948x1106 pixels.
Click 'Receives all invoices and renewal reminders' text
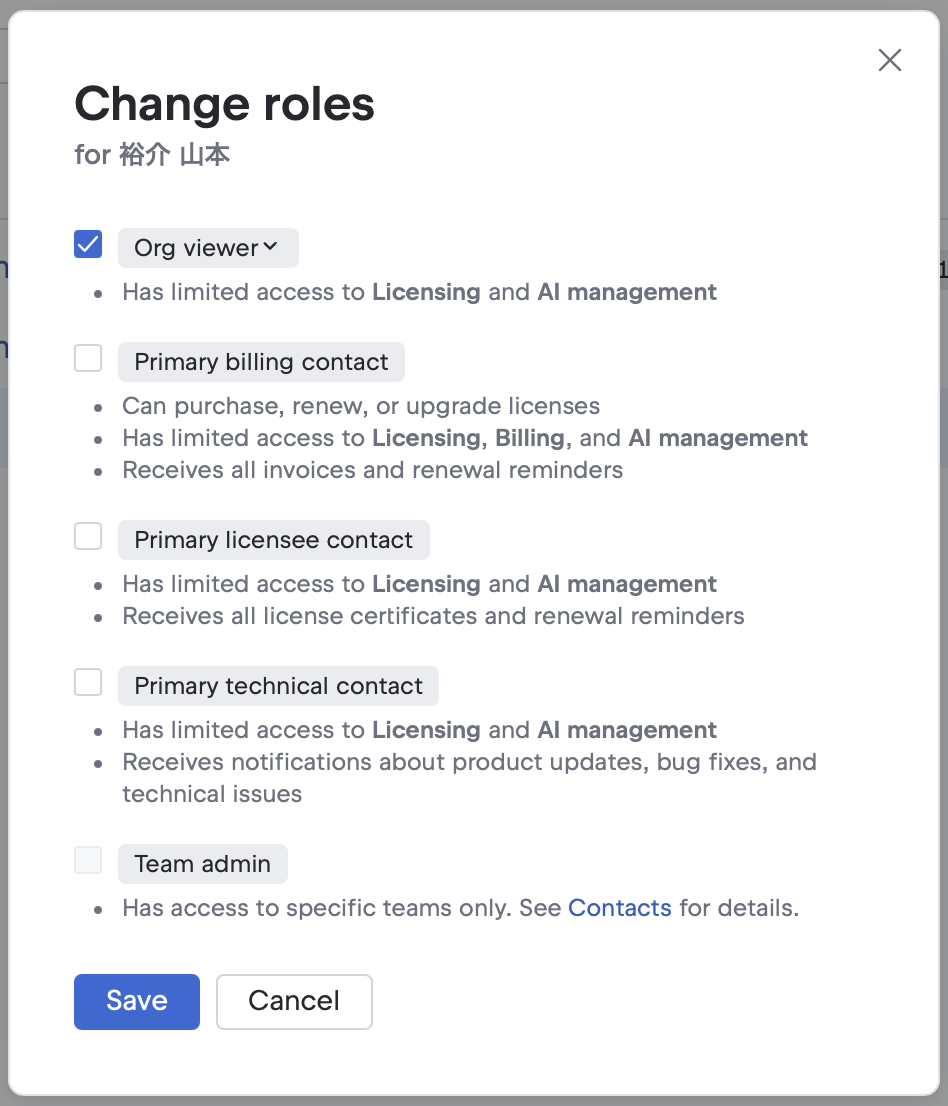pyautogui.click(x=372, y=470)
